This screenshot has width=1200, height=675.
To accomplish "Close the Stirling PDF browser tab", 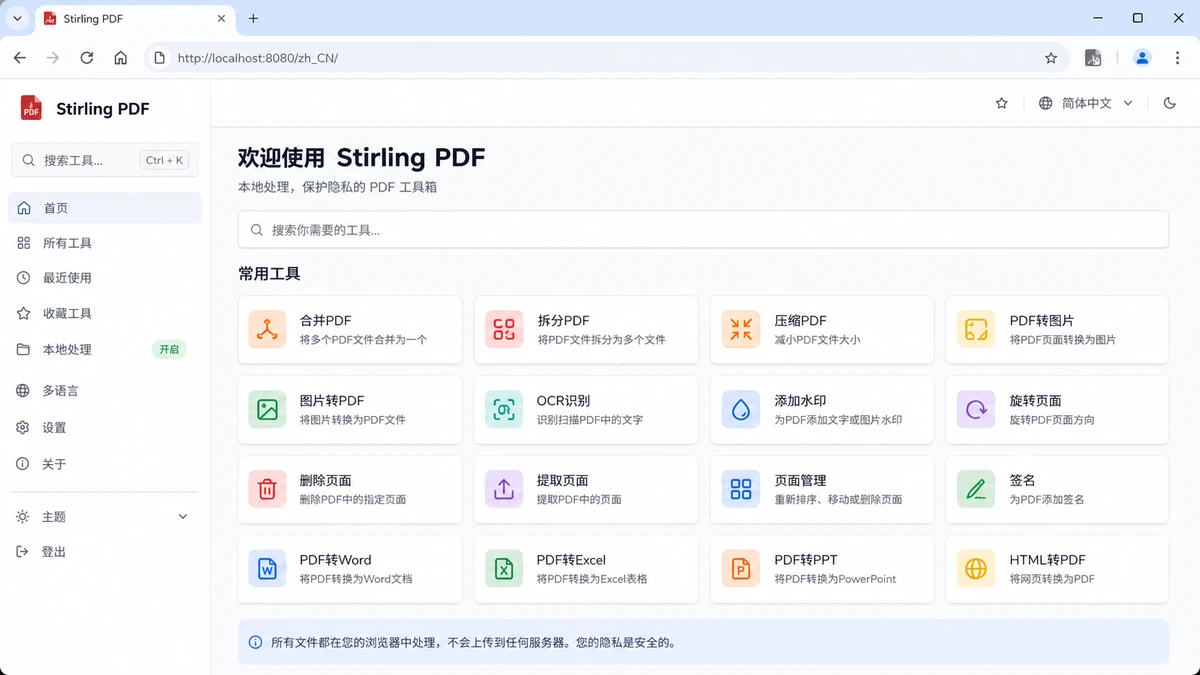I will (x=219, y=19).
